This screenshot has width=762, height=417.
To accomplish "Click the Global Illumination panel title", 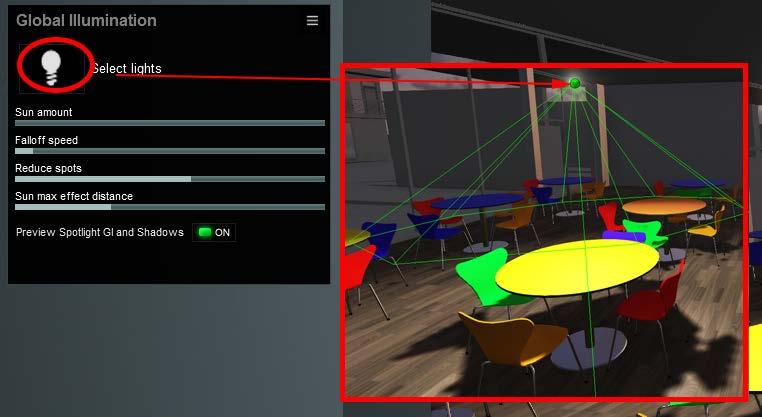I will (x=87, y=20).
